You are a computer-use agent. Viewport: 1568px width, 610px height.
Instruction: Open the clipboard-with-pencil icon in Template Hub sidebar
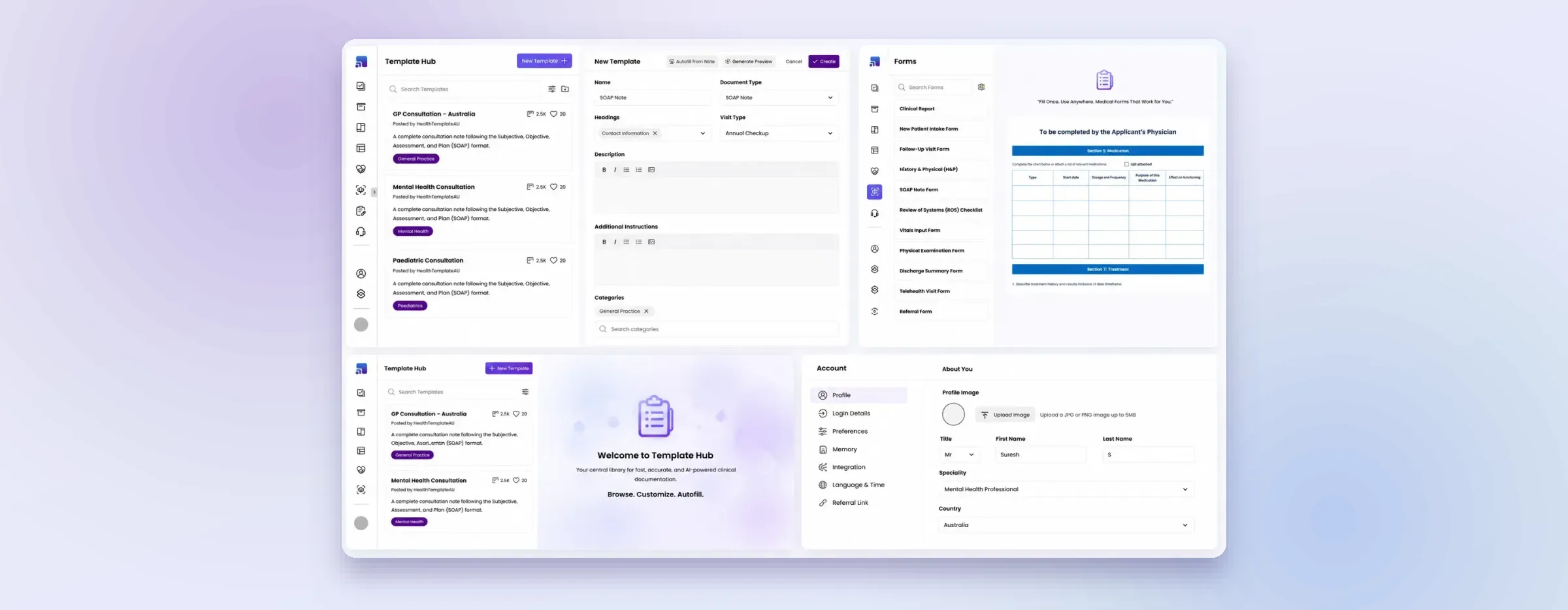pos(361,211)
